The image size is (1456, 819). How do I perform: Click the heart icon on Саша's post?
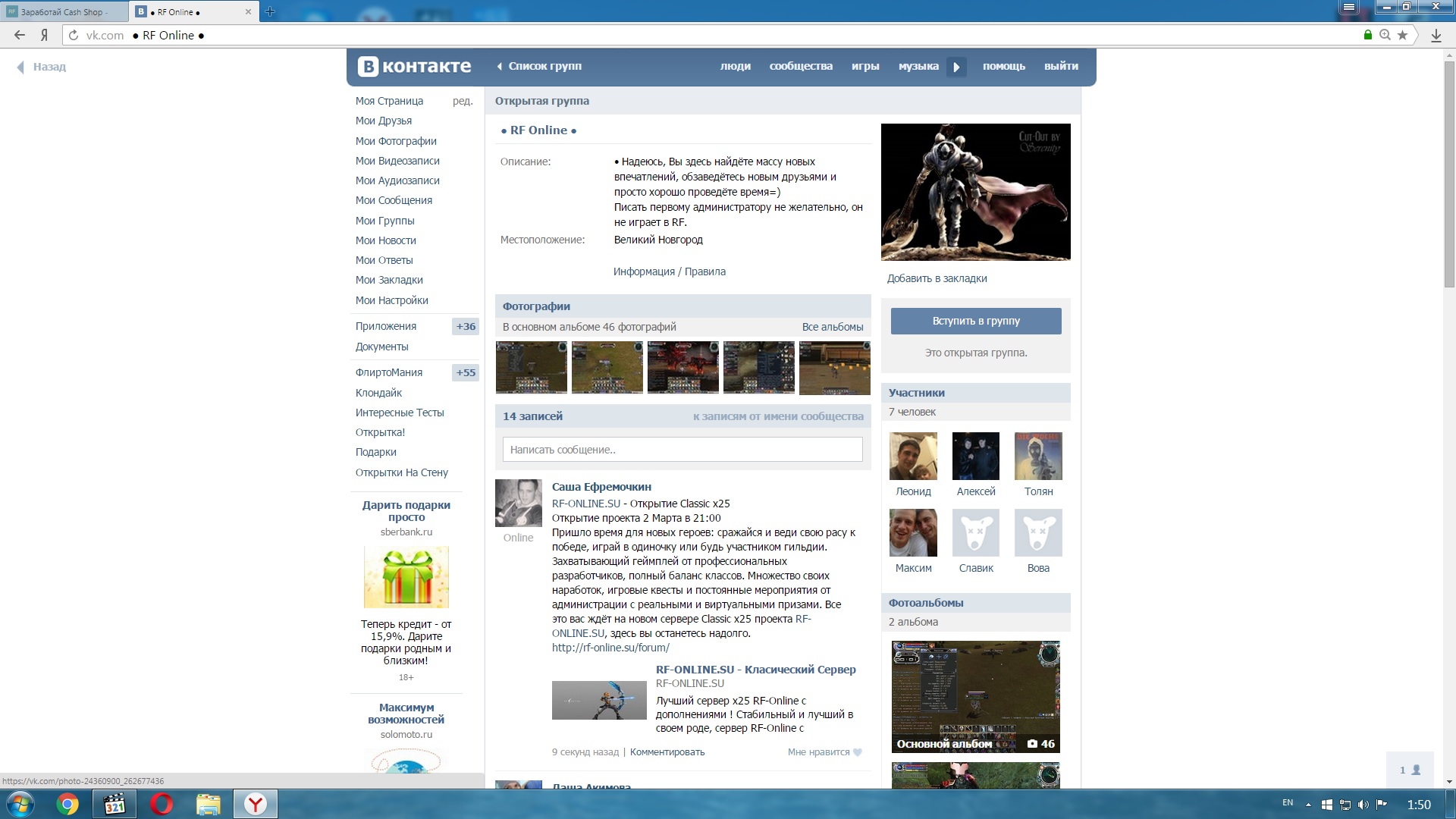[858, 752]
